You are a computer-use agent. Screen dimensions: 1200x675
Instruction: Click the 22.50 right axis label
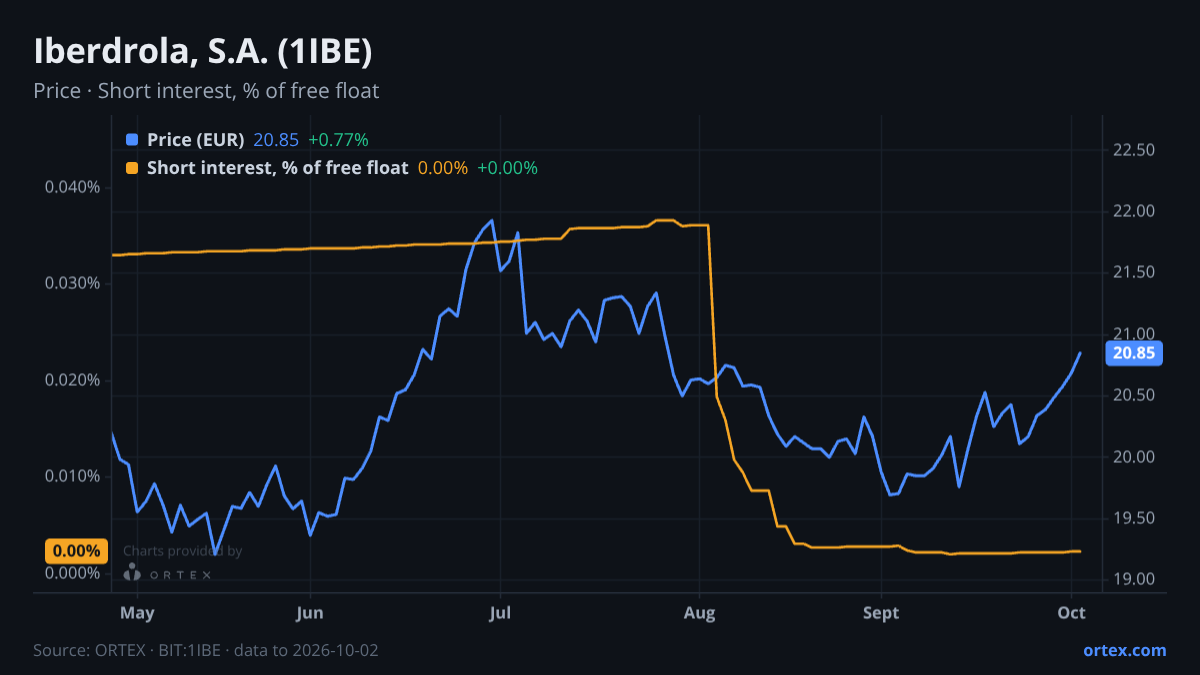pyautogui.click(x=1134, y=150)
